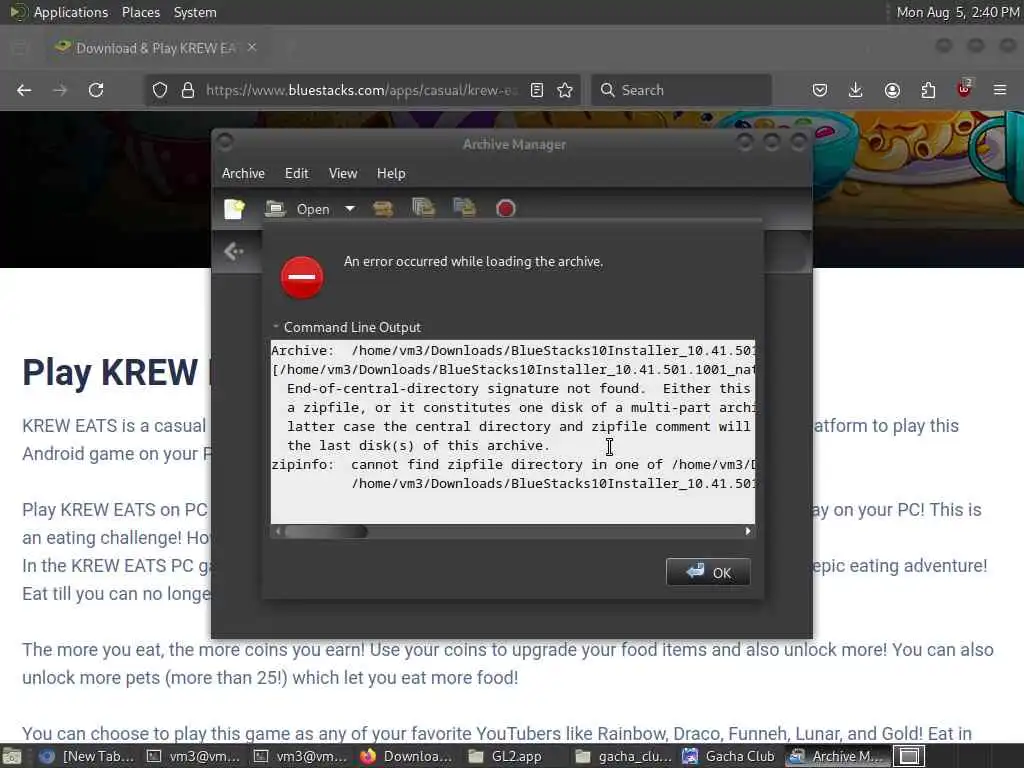Open the View menu
The image size is (1024, 768).
pos(343,174)
